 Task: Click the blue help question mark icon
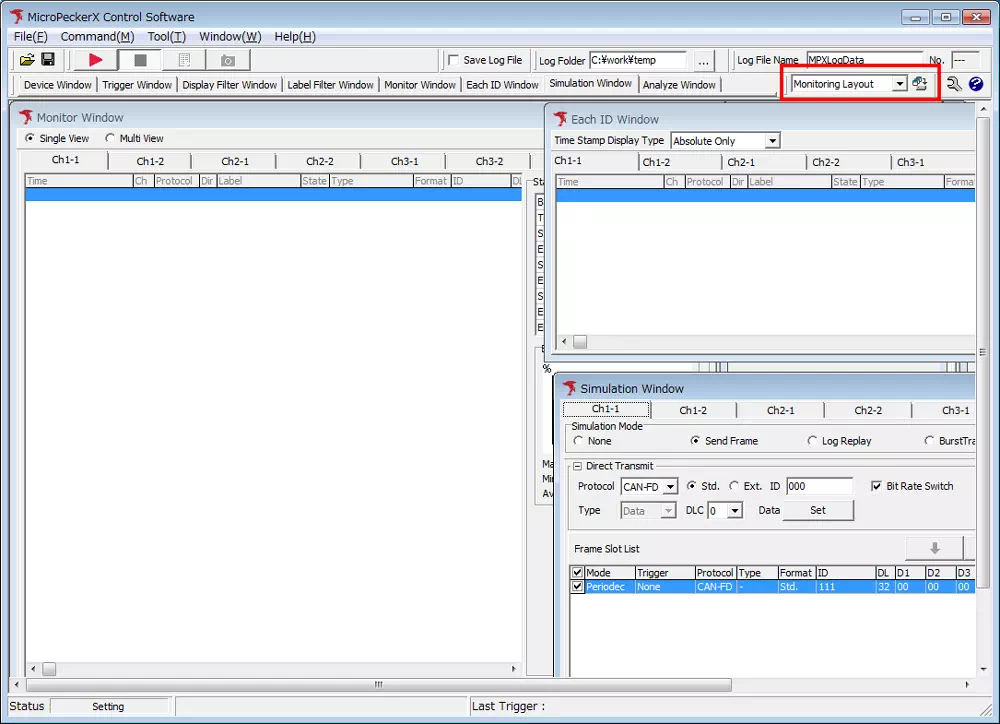pyautogui.click(x=976, y=84)
